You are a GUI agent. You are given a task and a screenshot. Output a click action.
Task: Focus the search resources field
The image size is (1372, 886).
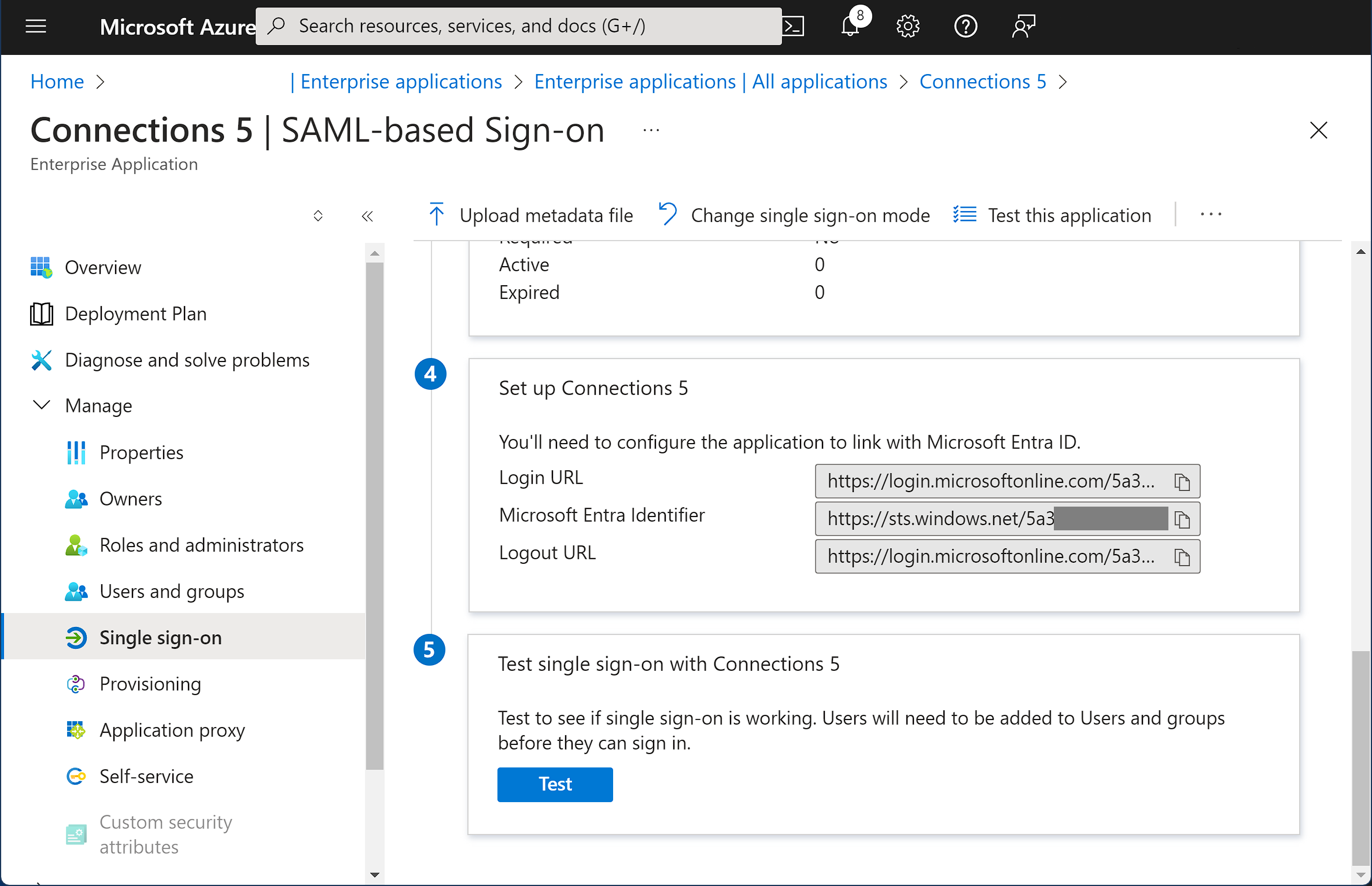click(x=518, y=26)
